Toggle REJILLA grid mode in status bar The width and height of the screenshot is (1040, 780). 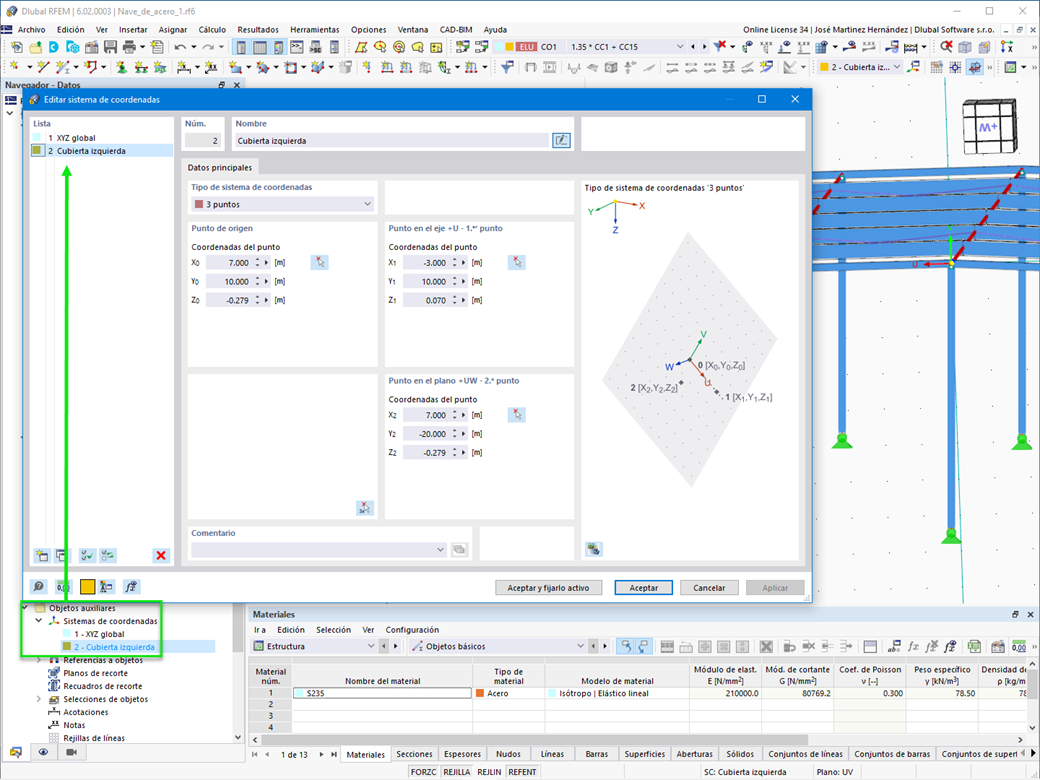(456, 772)
